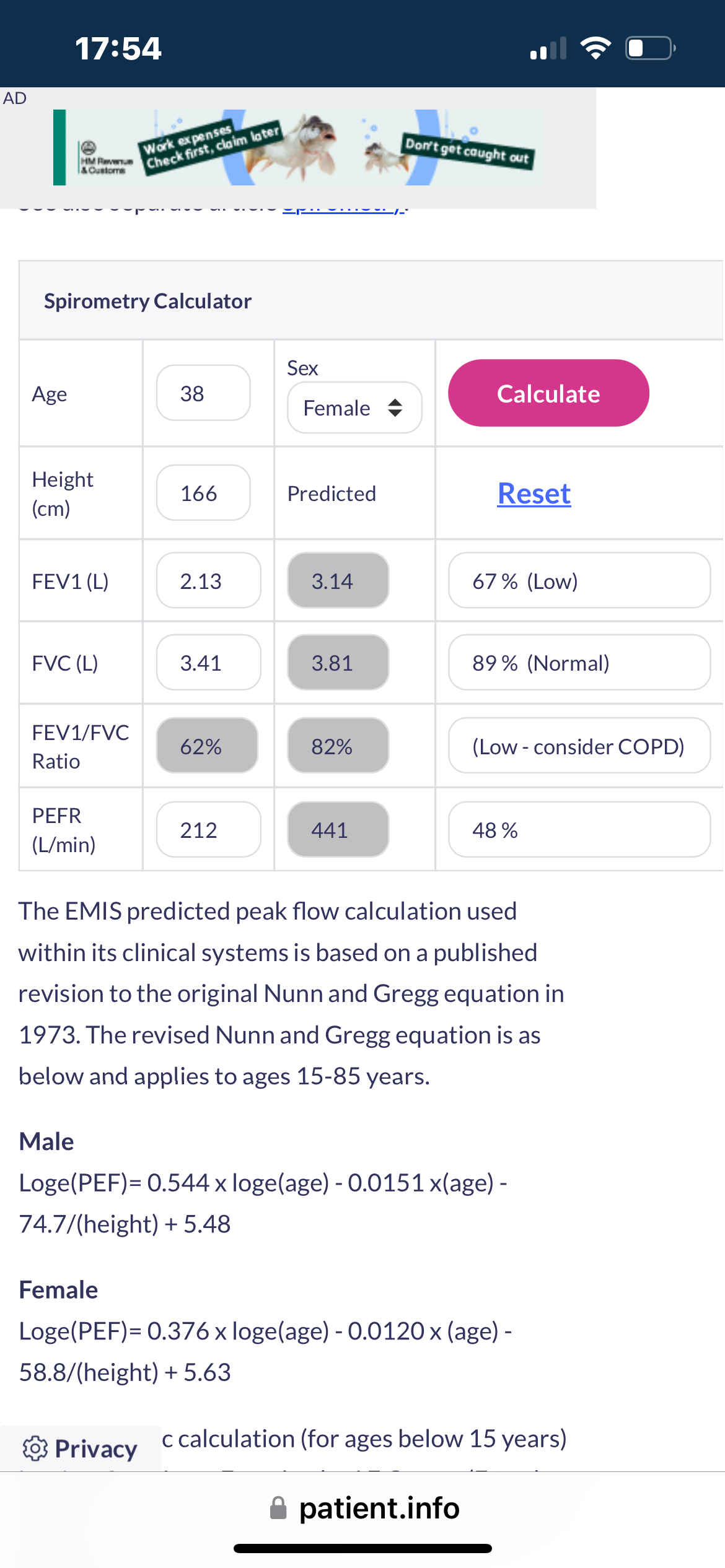
Task: Select the Height (cm) input field
Action: click(203, 493)
